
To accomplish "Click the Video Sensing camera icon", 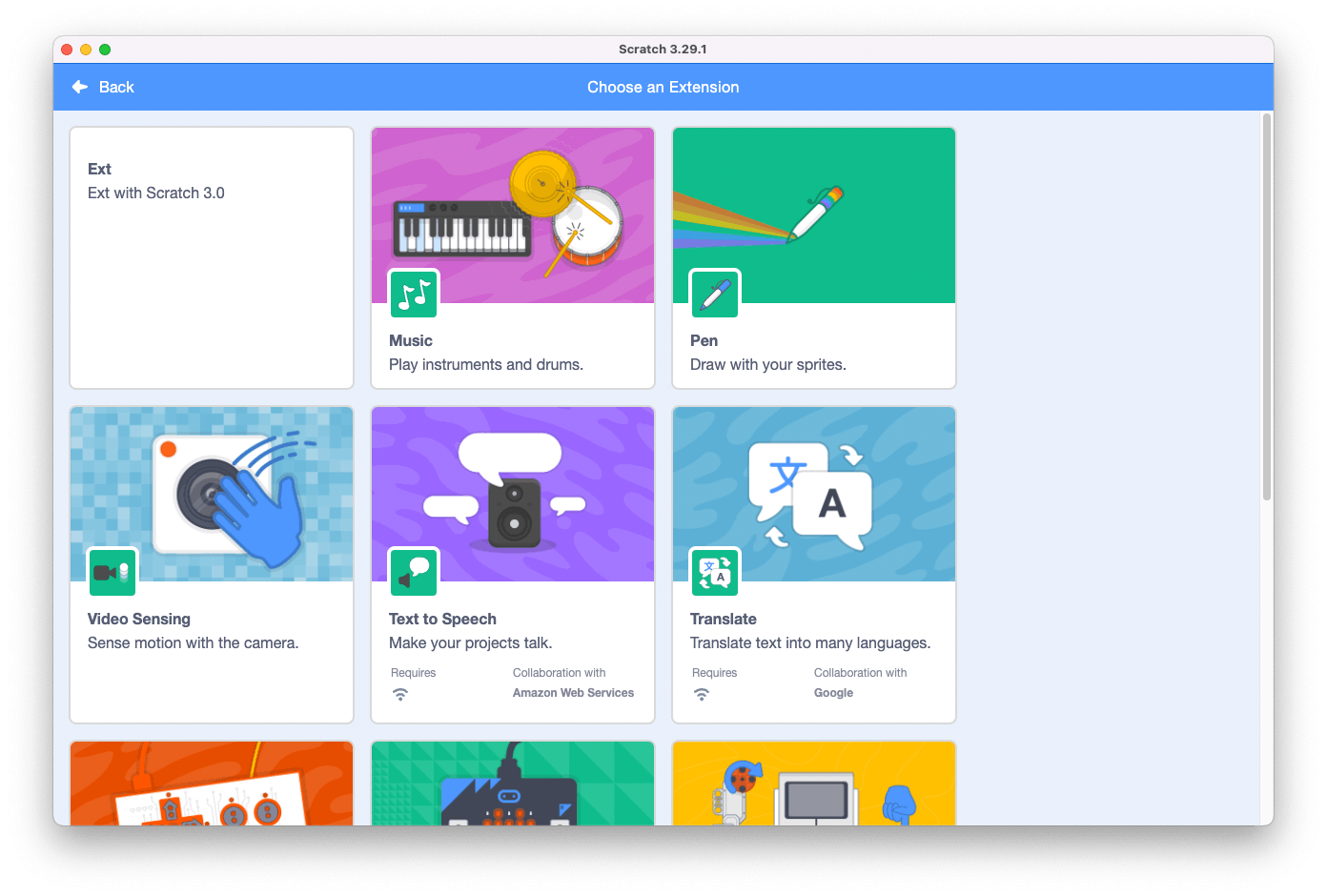I will click(112, 573).
